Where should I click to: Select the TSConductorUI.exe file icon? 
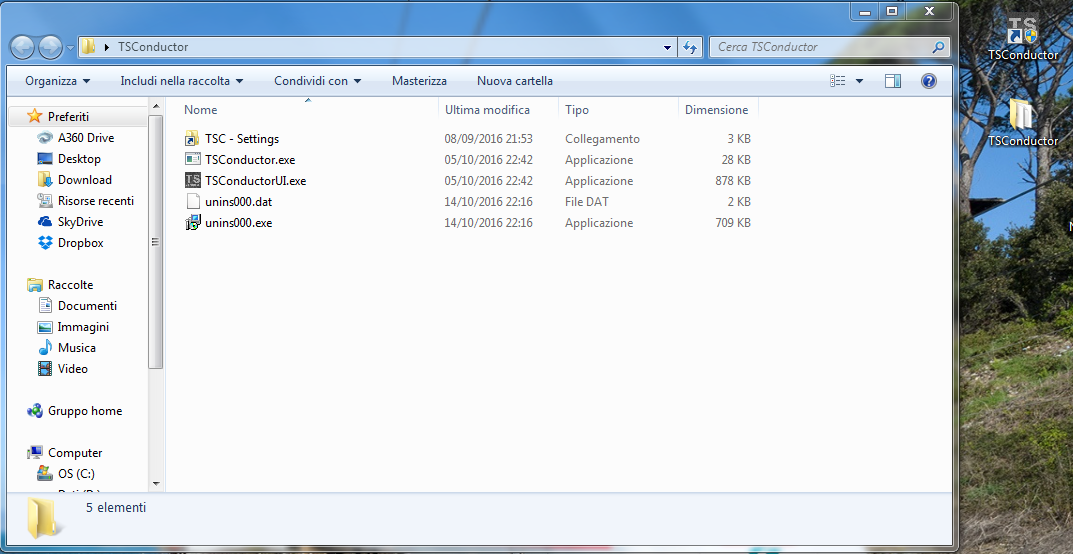click(193, 181)
